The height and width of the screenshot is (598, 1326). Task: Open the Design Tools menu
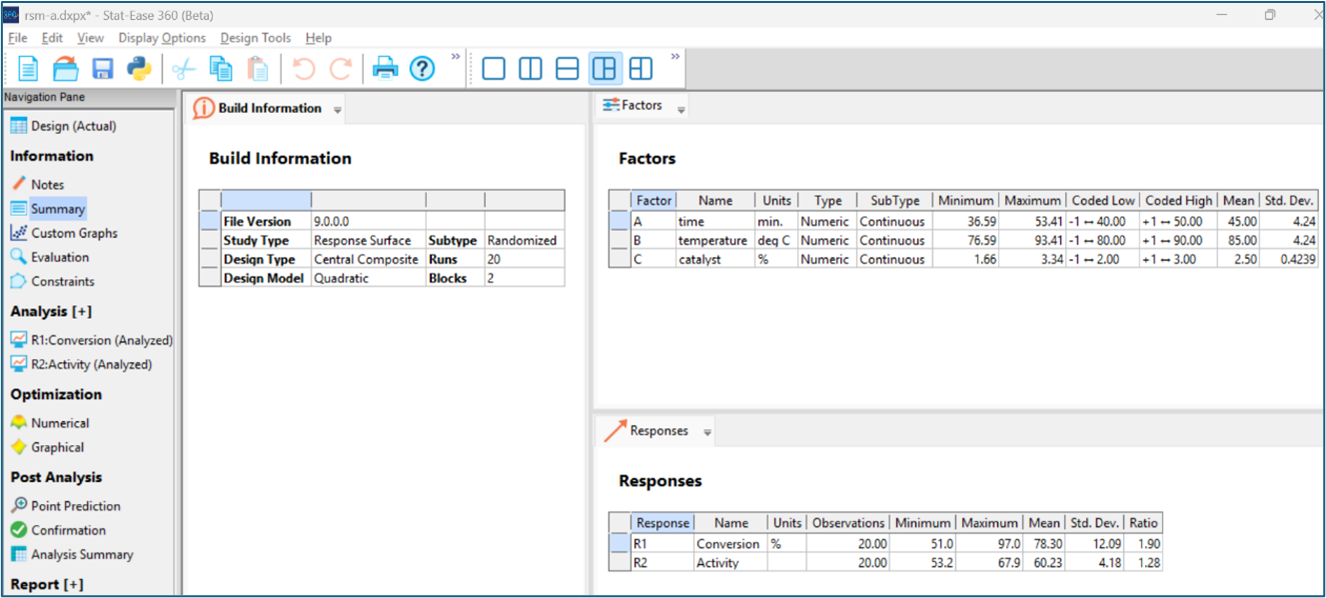(256, 38)
